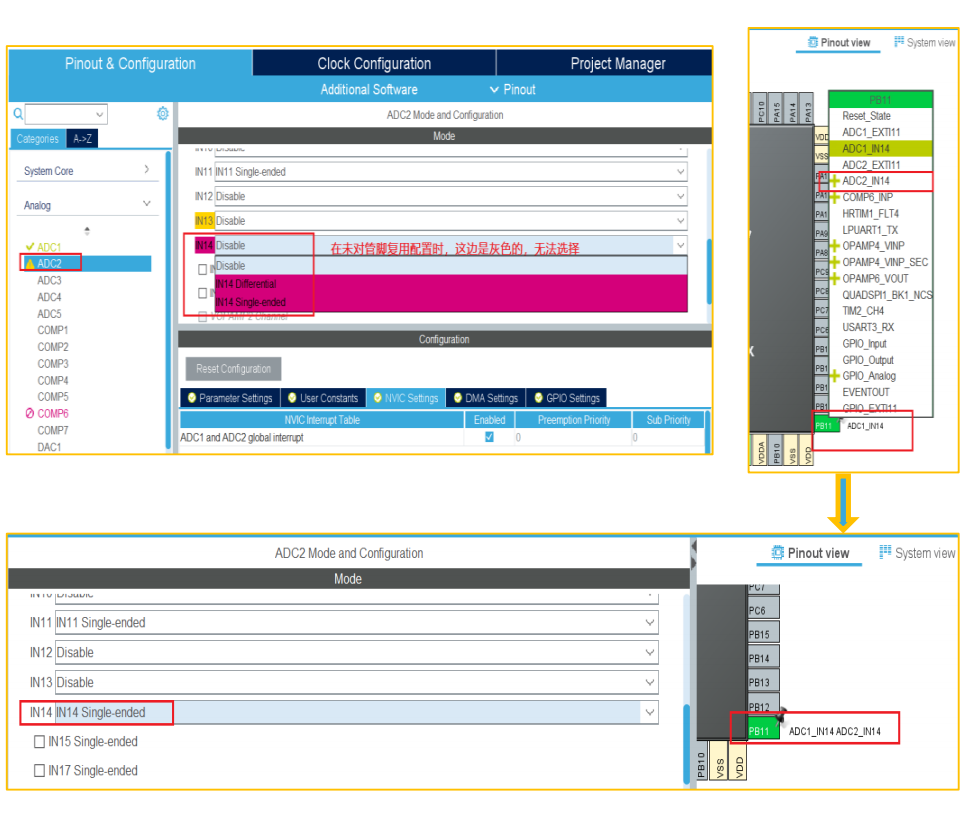Screen dimensions: 971x823
Task: Click the VDDA pin at the chip's bottom edge
Action: pyautogui.click(x=760, y=449)
